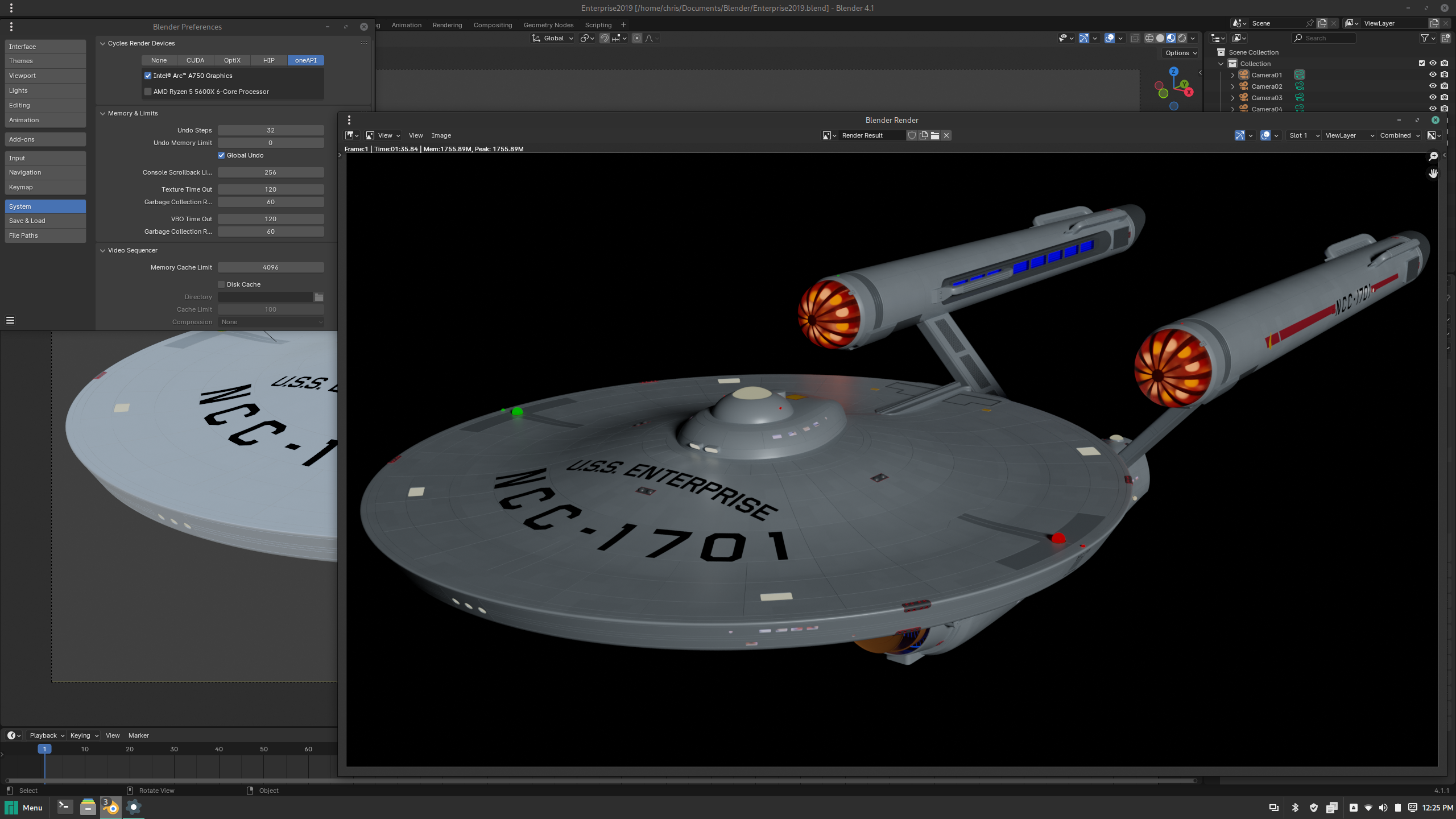
Task: Uncheck Collection exclude checkbox in outliner
Action: 1422,63
